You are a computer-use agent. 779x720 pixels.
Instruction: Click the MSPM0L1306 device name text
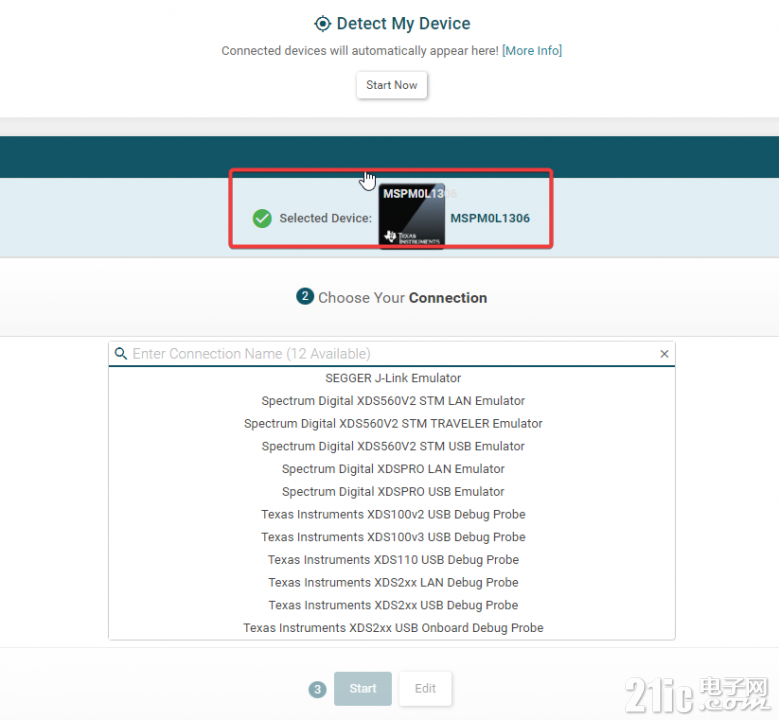click(x=490, y=218)
